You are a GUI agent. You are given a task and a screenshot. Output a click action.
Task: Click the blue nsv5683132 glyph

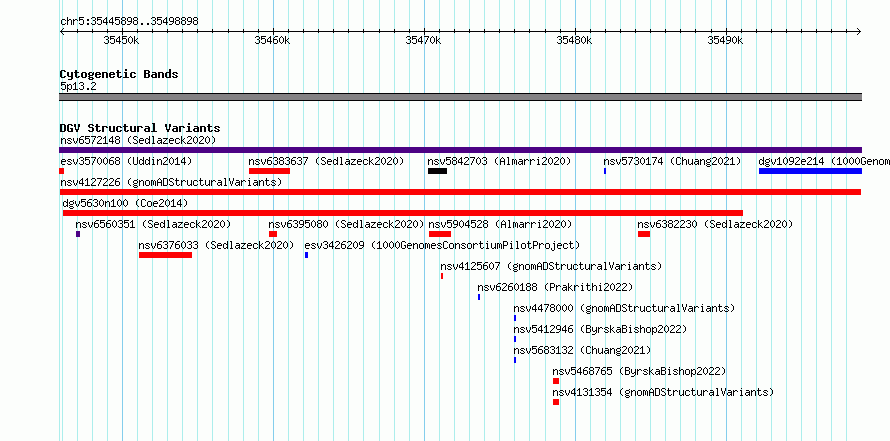[515, 360]
